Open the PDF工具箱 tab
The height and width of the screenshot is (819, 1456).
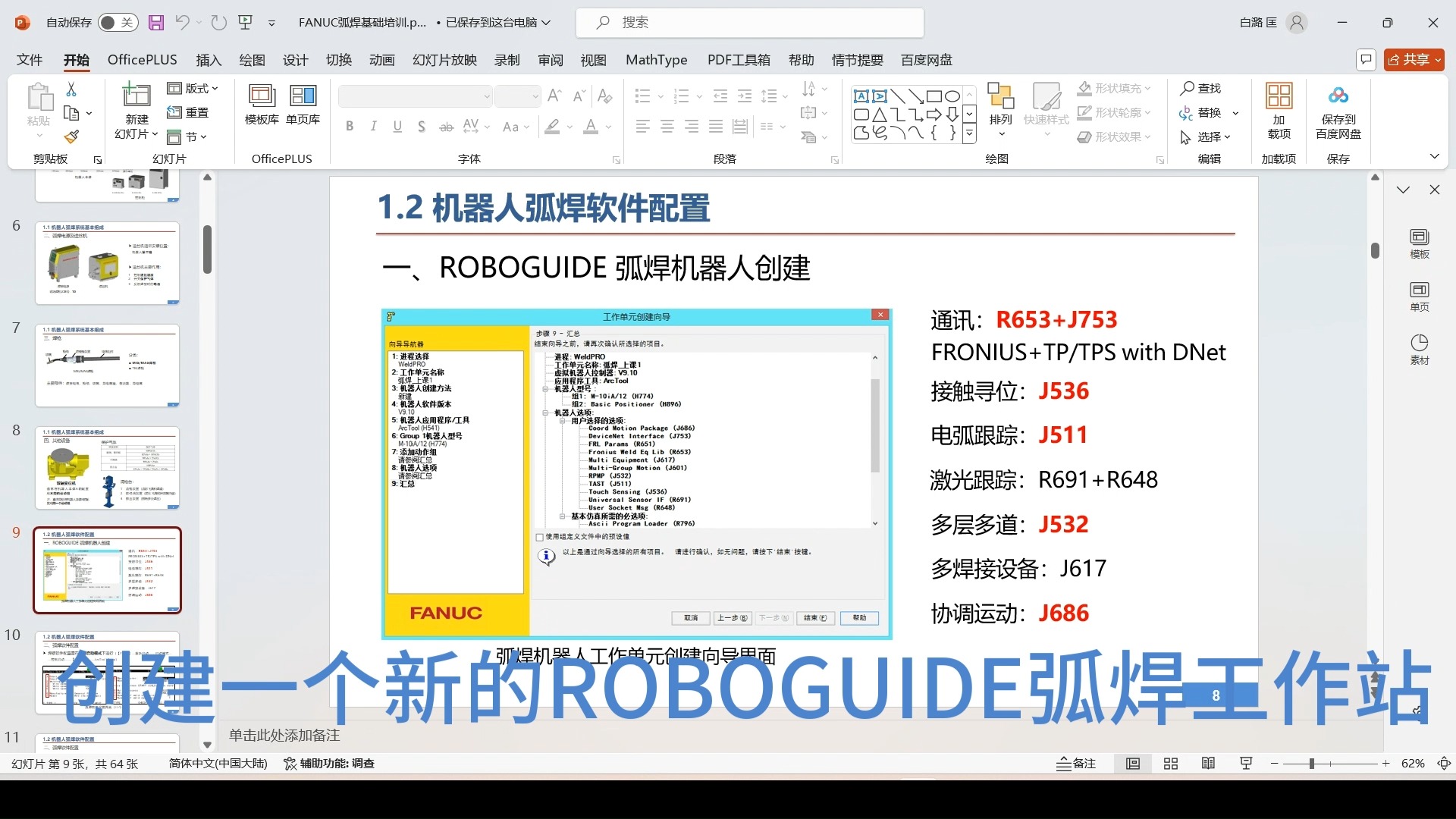coord(739,60)
